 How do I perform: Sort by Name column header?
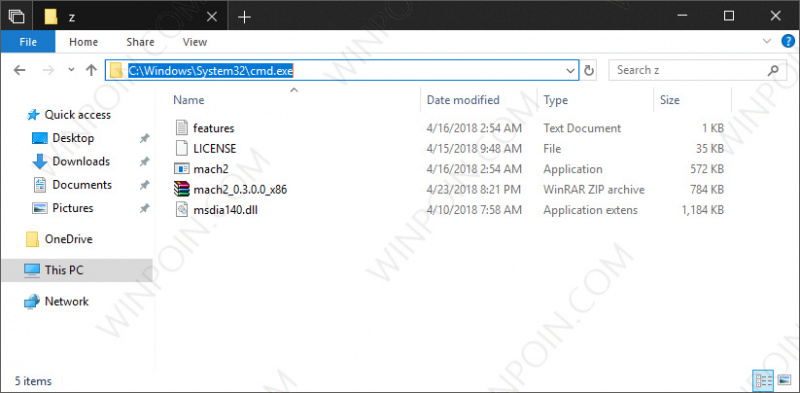point(188,100)
